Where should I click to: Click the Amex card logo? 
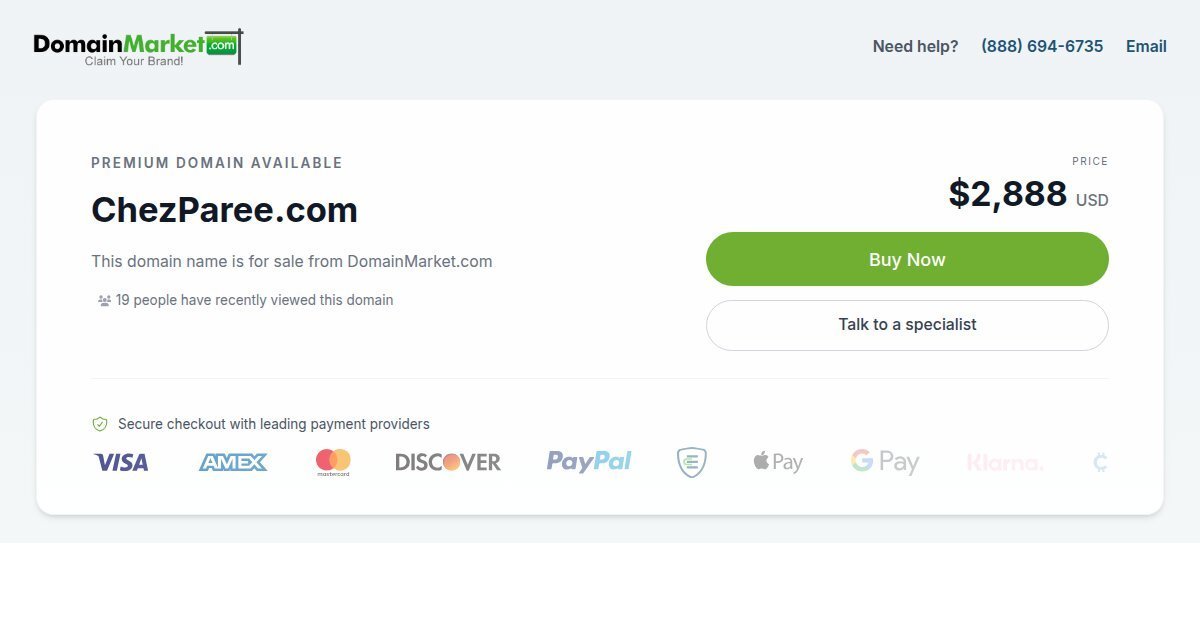click(233, 462)
